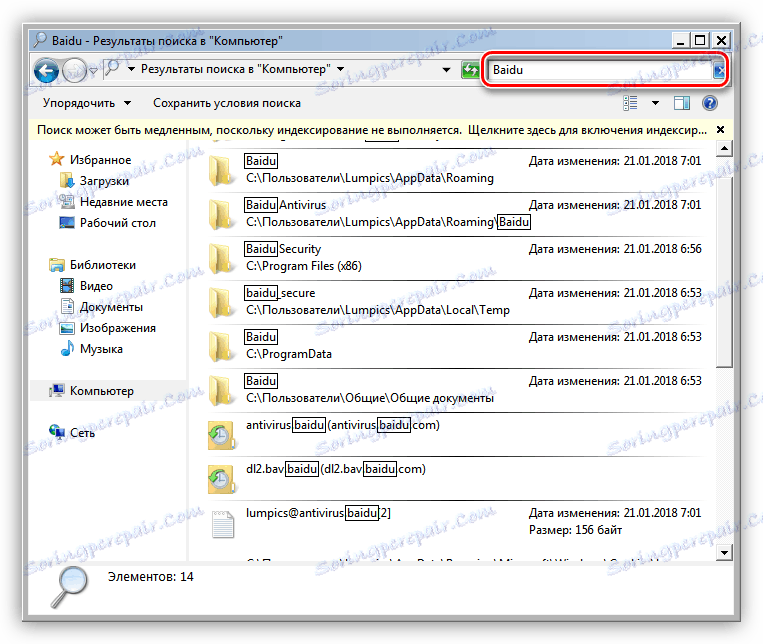This screenshot has width=763, height=644.
Task: Open 'Рабочий стол' in the sidebar
Action: [118, 223]
